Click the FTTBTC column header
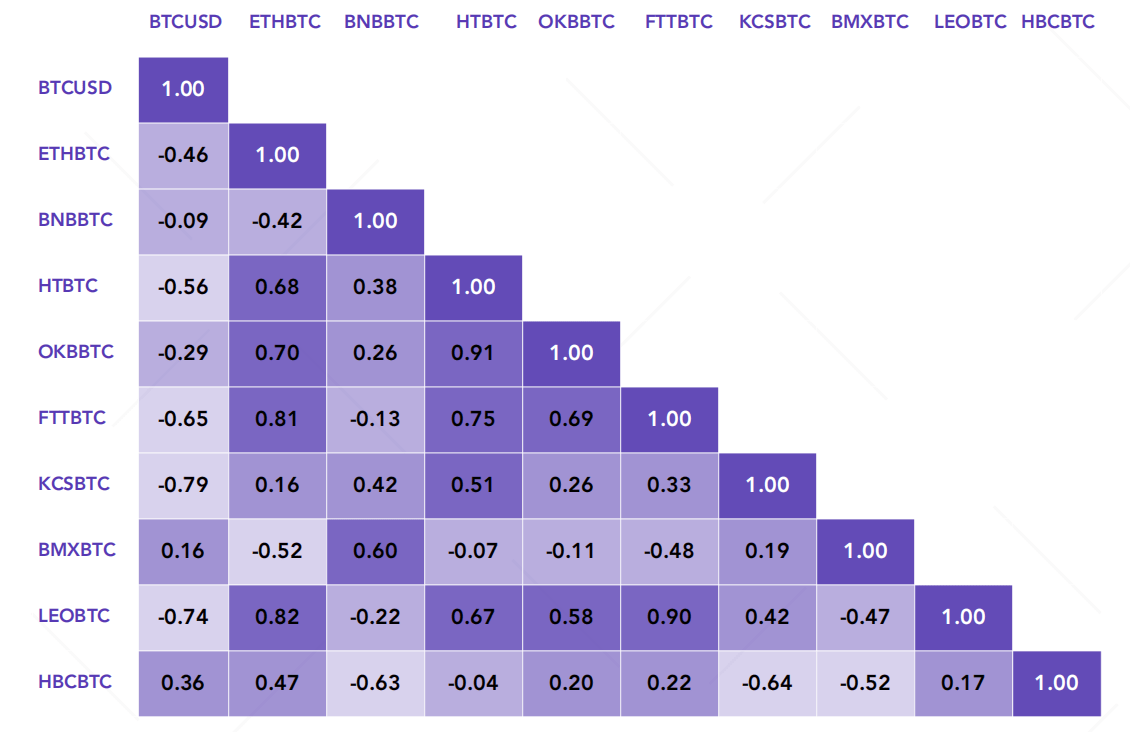 (x=681, y=21)
